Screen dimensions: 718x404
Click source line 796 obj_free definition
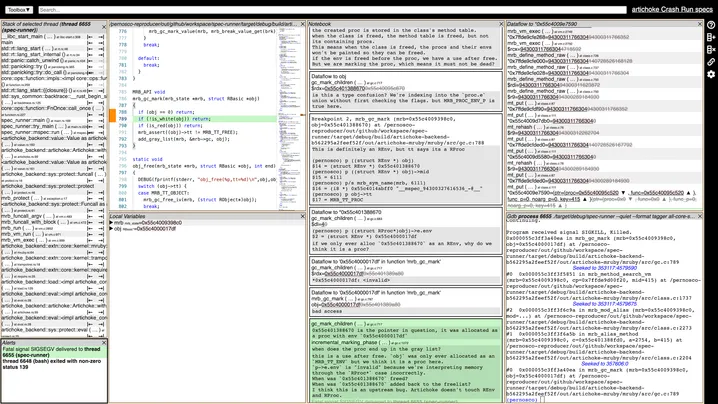click(x=204, y=166)
